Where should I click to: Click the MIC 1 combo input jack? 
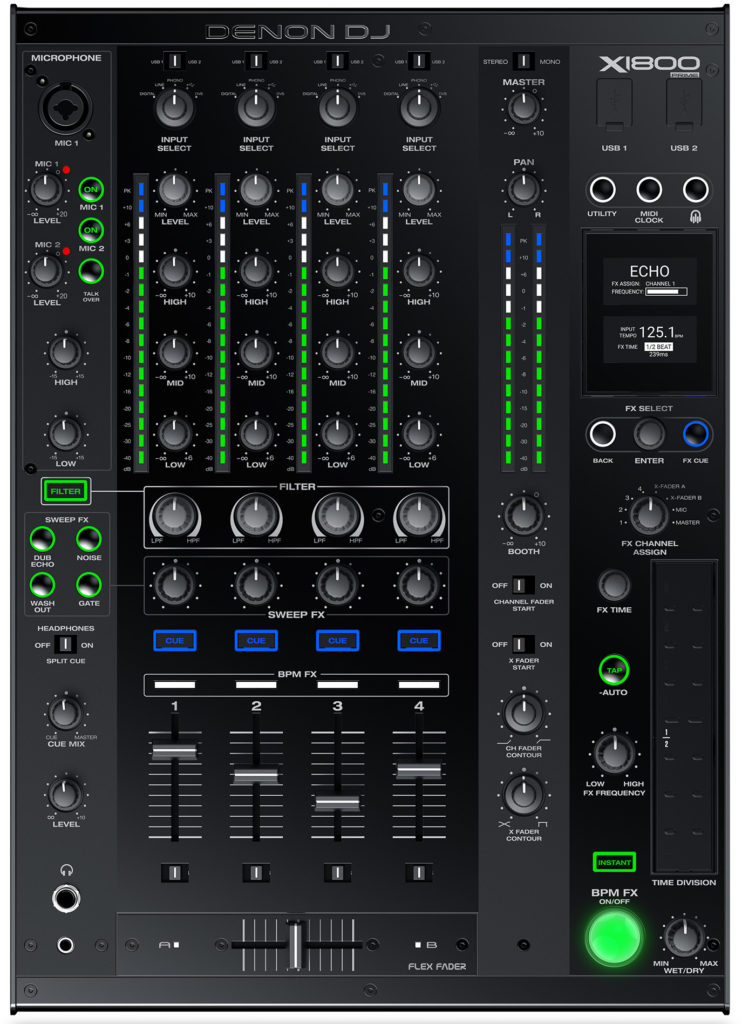click(x=65, y=108)
